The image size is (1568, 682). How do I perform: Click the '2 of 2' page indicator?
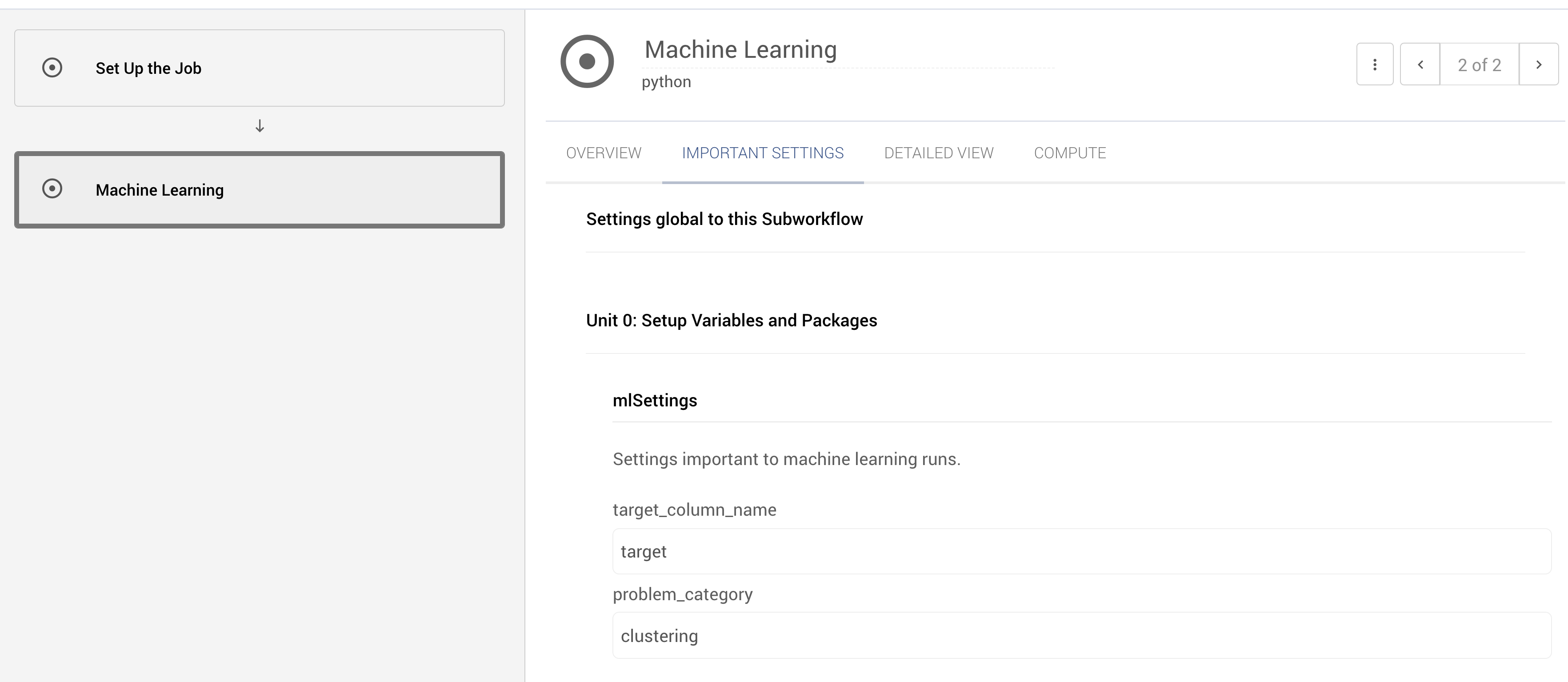coord(1479,64)
